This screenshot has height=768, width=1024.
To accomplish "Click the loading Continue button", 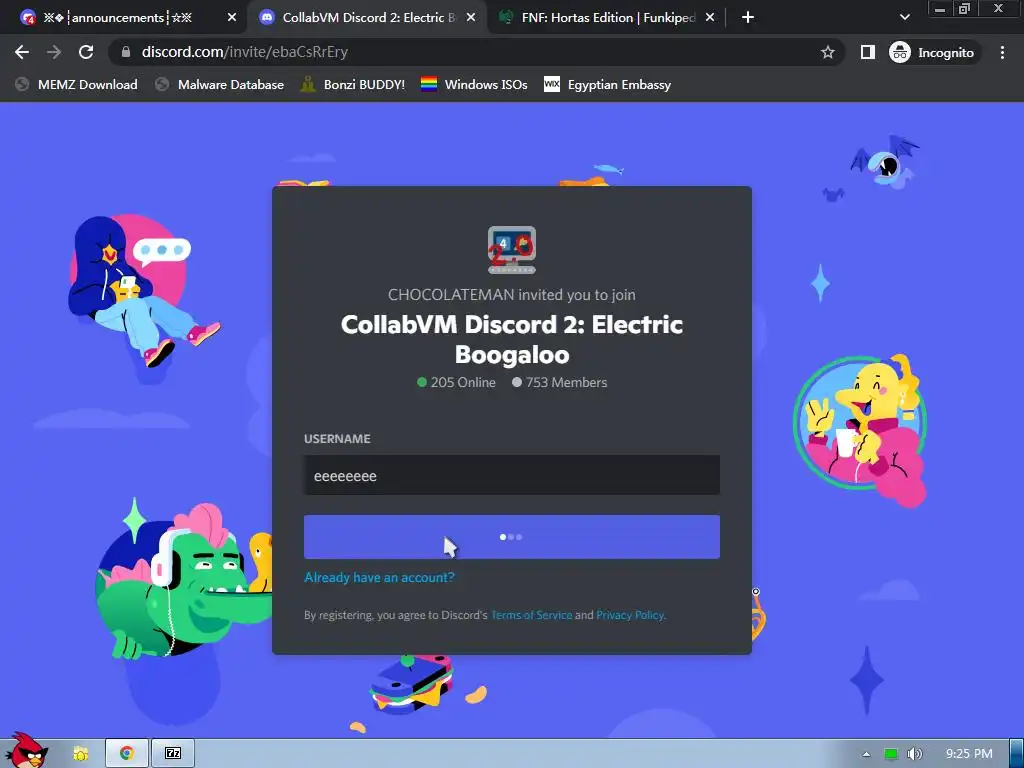I will tap(511, 537).
